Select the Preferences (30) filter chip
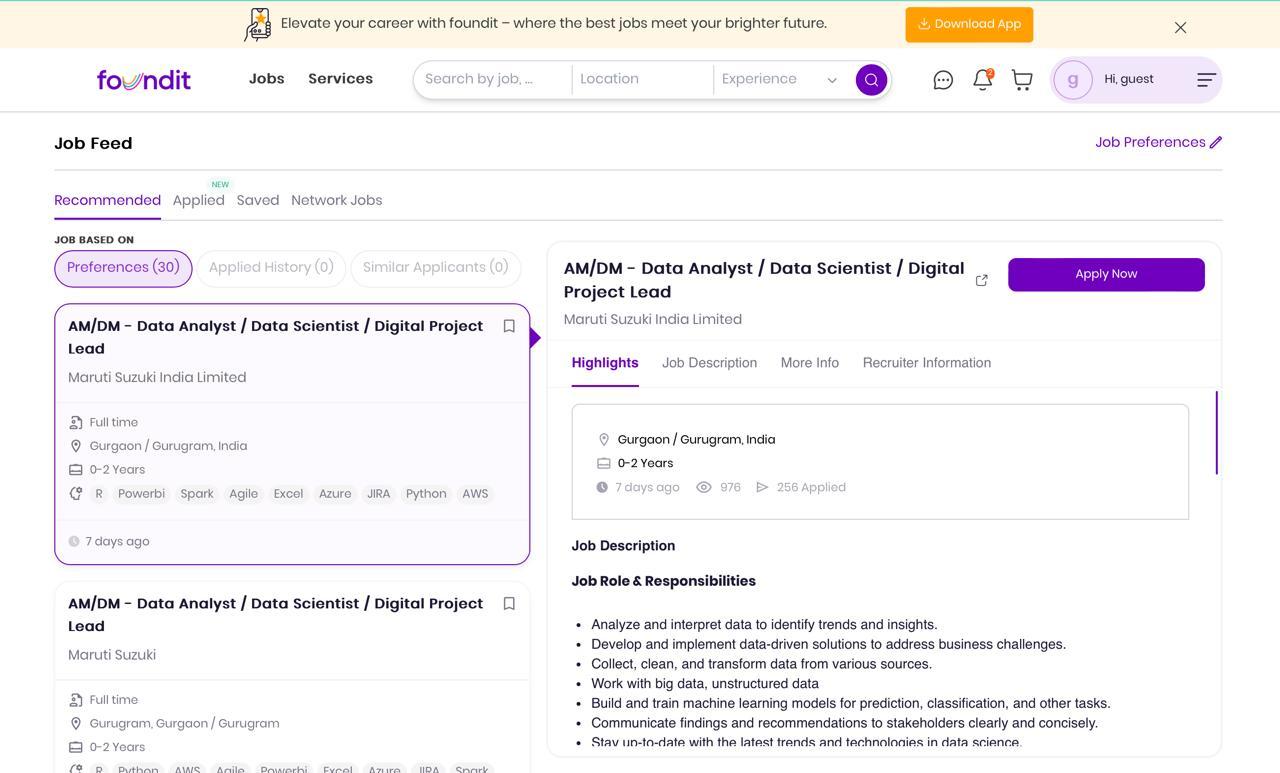The width and height of the screenshot is (1280, 773). (x=123, y=268)
